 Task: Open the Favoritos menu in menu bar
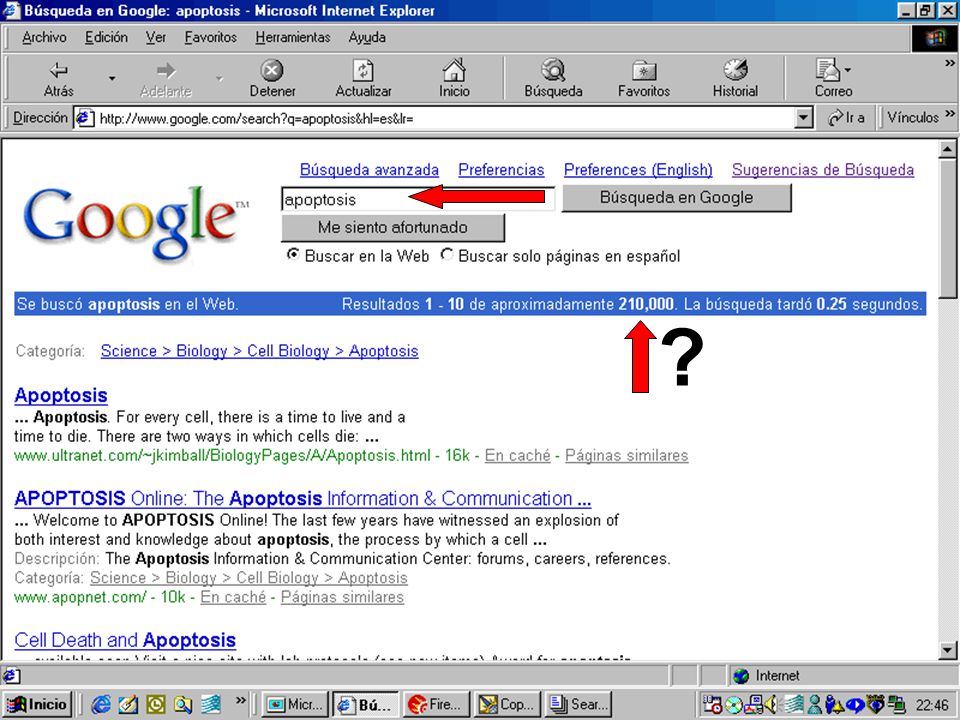pyautogui.click(x=211, y=37)
